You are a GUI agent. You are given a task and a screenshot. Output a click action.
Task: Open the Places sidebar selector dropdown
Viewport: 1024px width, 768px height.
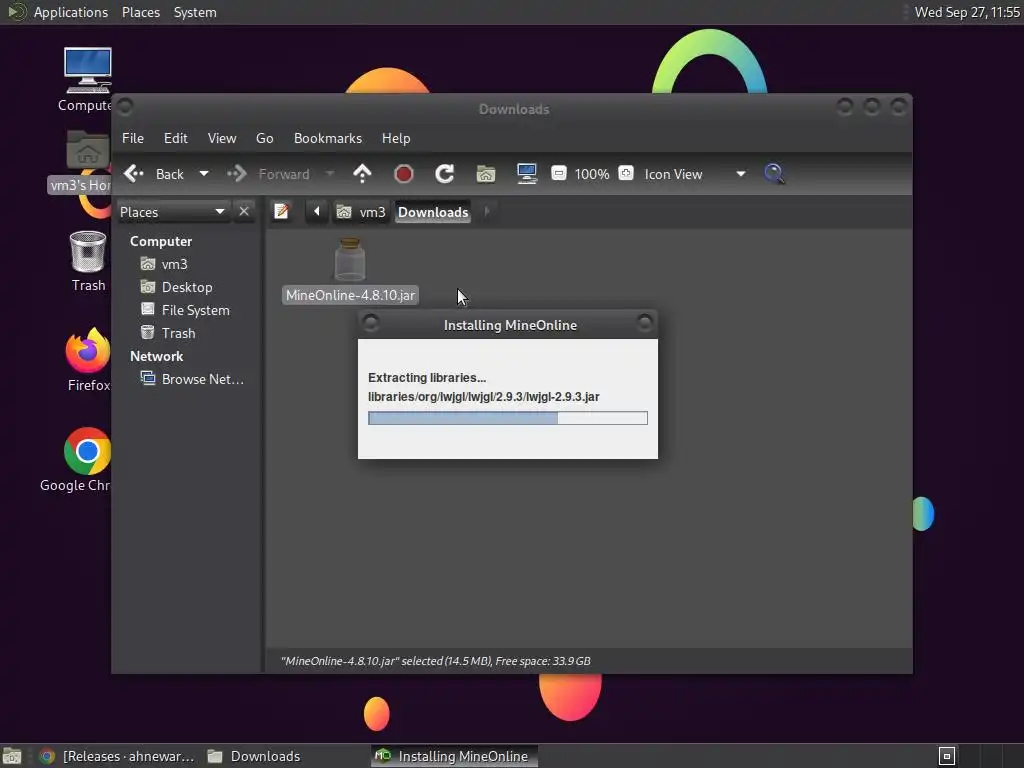click(x=173, y=212)
